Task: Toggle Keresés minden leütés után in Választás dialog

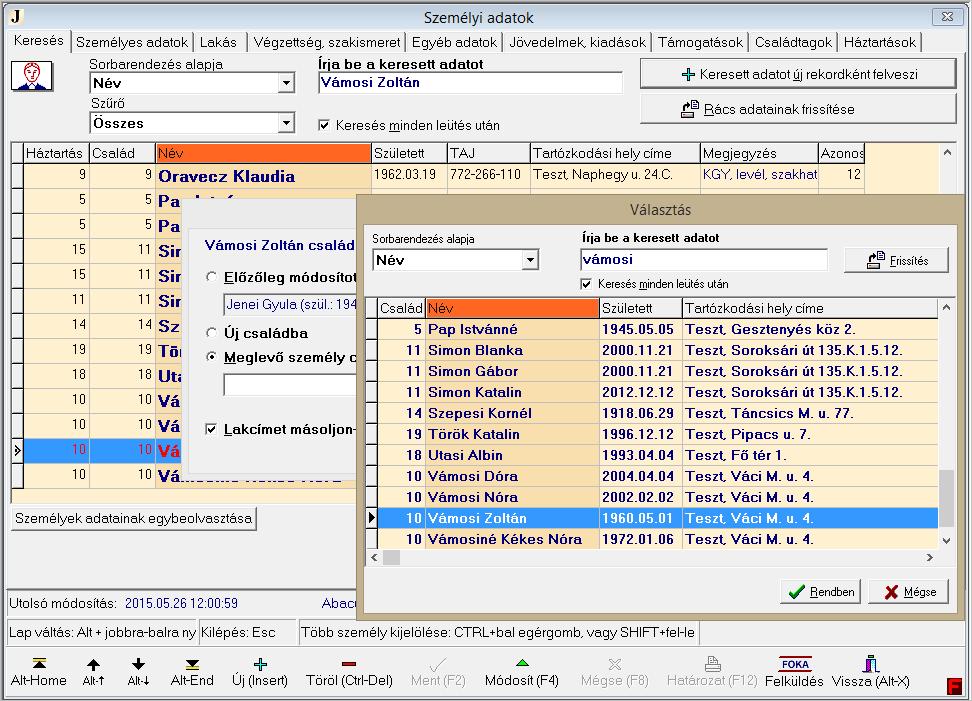Action: click(586, 284)
